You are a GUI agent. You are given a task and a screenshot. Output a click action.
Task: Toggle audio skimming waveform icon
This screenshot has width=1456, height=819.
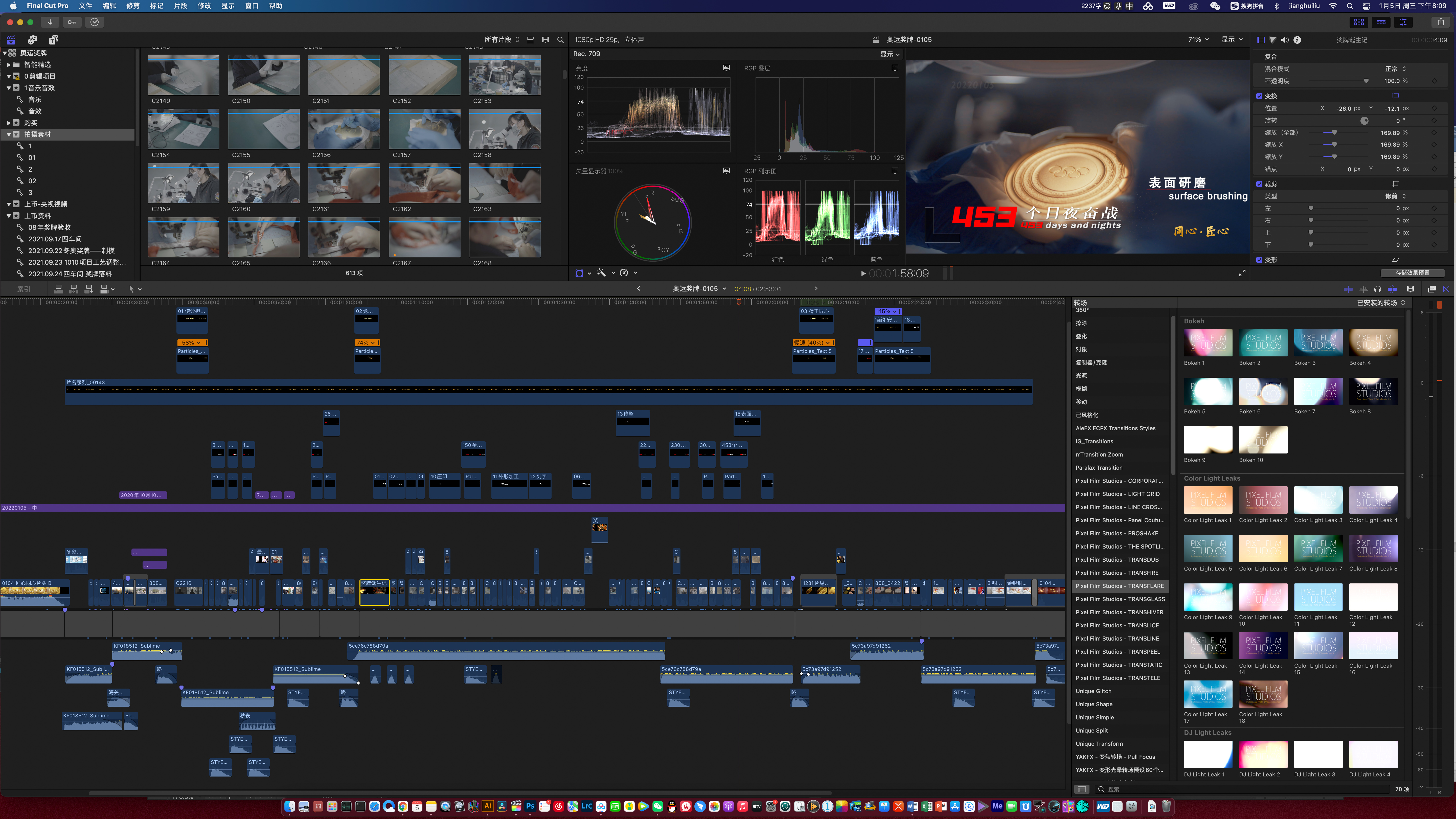[x=1363, y=289]
